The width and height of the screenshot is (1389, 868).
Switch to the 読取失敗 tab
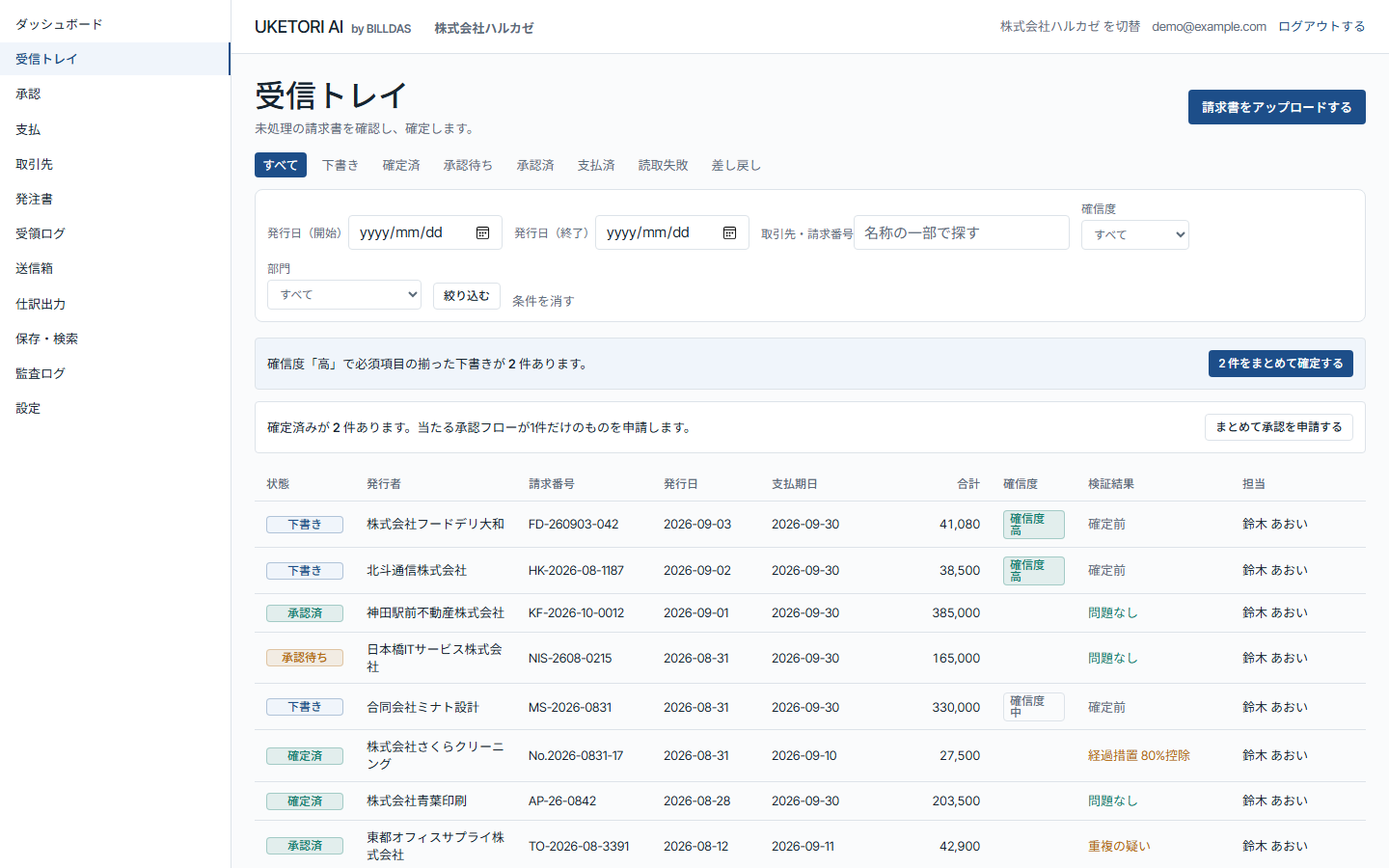[x=664, y=165]
